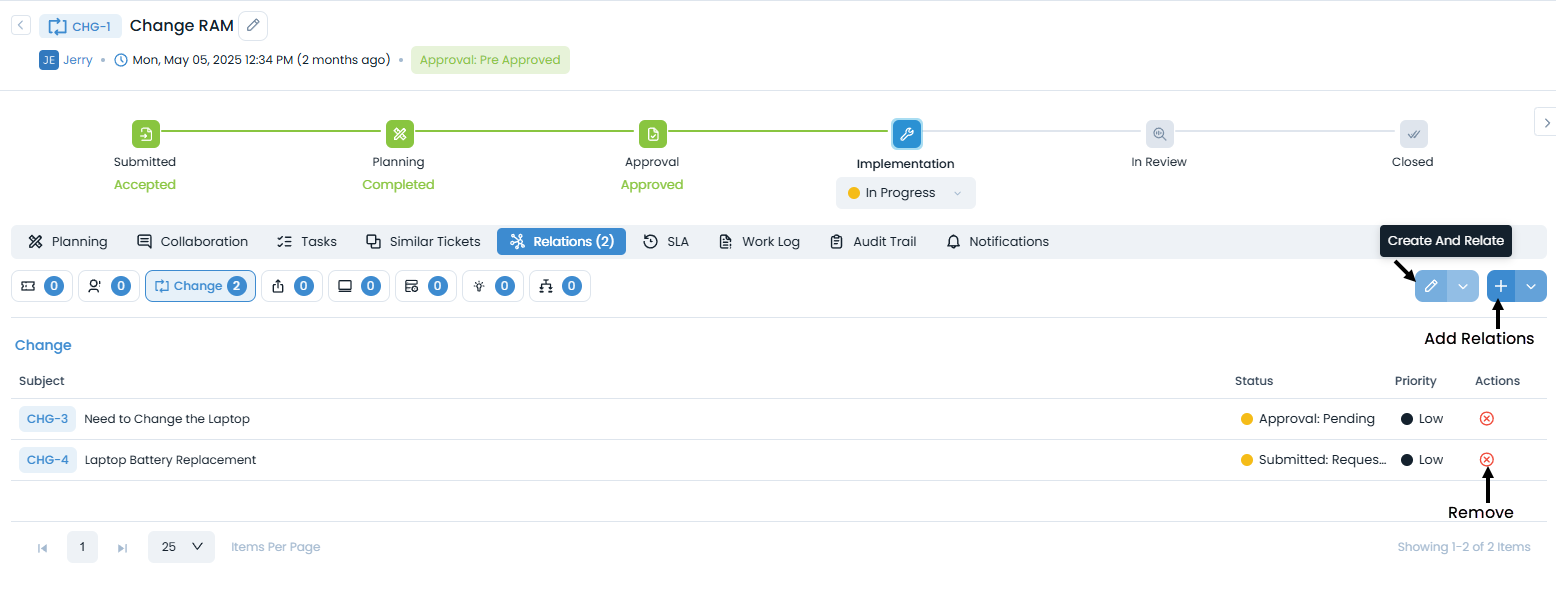This screenshot has width=1556, height=599.
Task: Click the plus Add Relations button
Action: click(1500, 286)
